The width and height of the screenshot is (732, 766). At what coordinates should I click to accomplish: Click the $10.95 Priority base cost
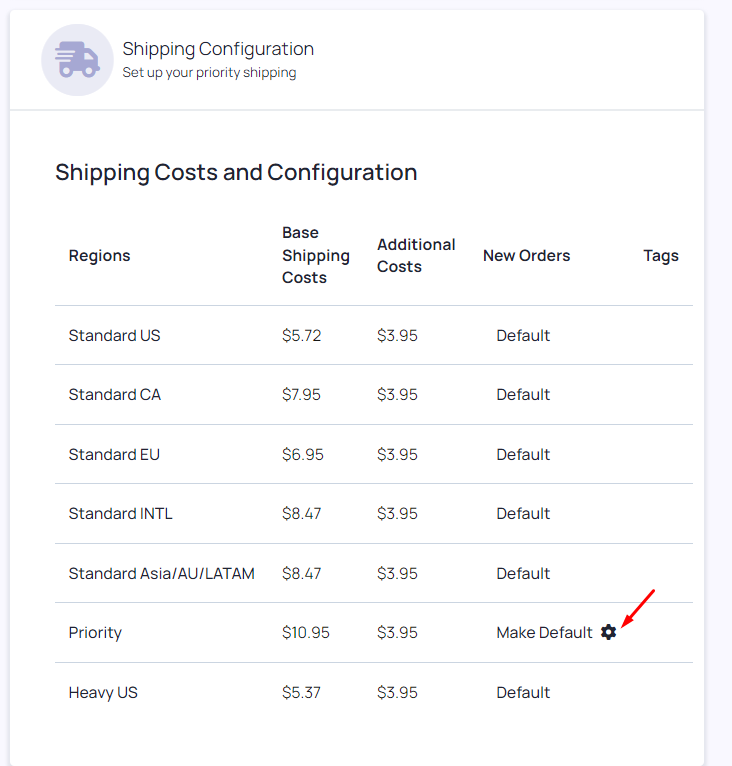tap(306, 633)
